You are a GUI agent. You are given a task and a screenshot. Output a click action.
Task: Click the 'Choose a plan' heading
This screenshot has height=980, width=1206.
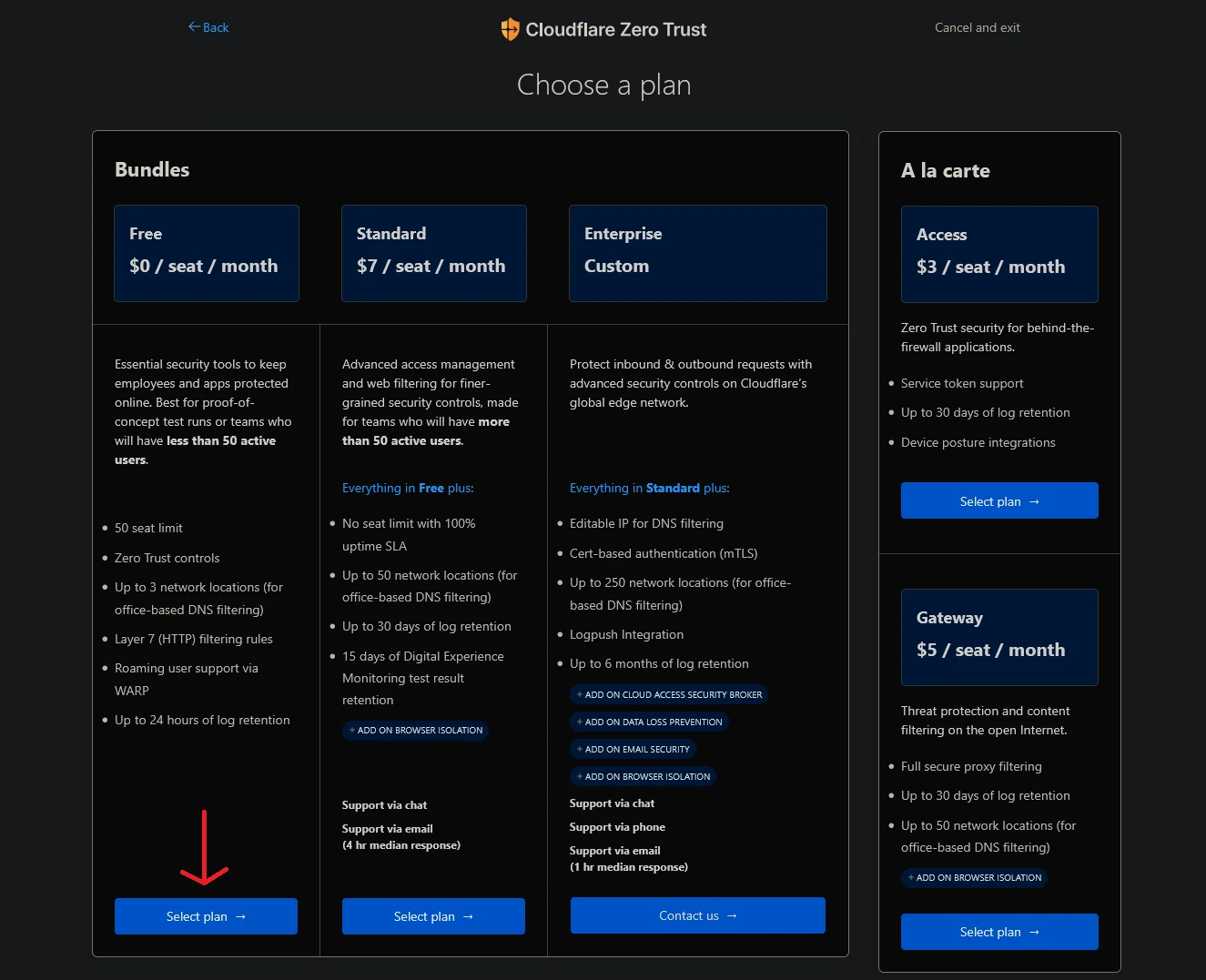click(x=604, y=85)
